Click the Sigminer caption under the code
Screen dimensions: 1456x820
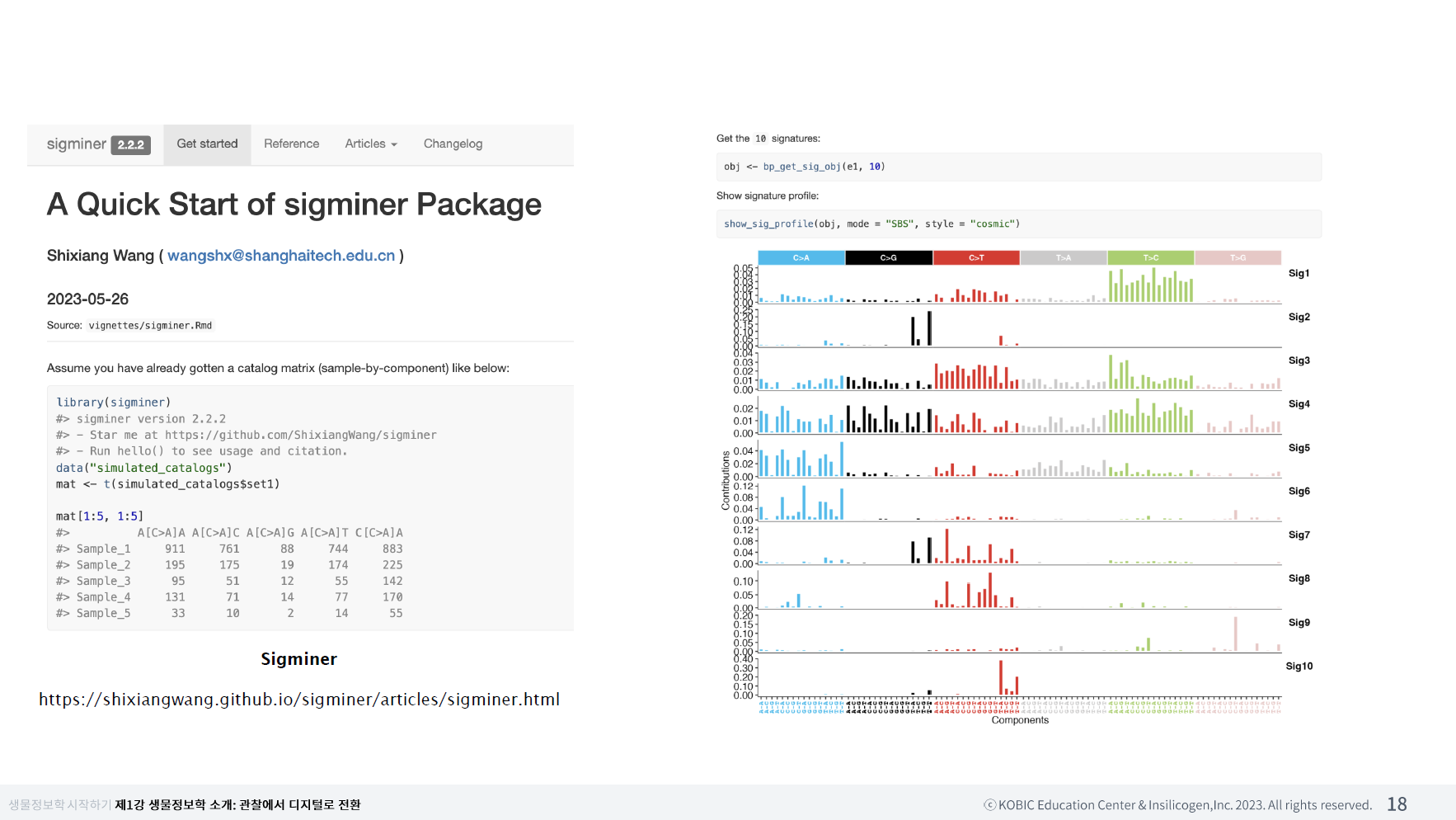tap(298, 659)
